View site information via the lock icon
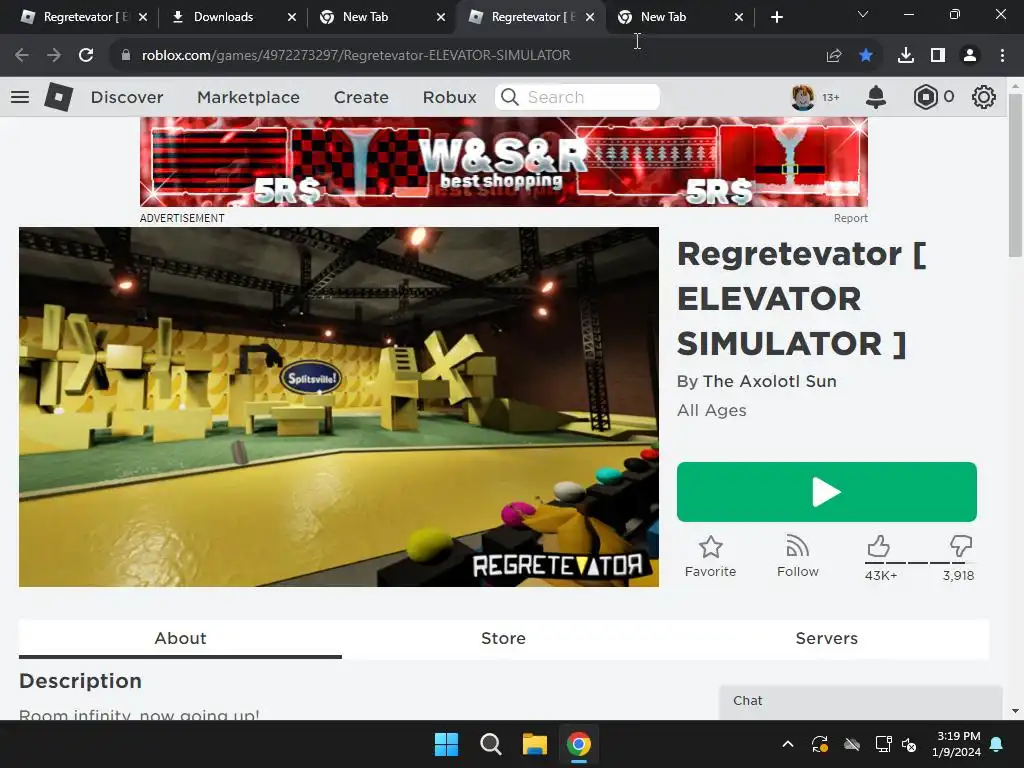Image resolution: width=1024 pixels, height=768 pixels. point(126,56)
